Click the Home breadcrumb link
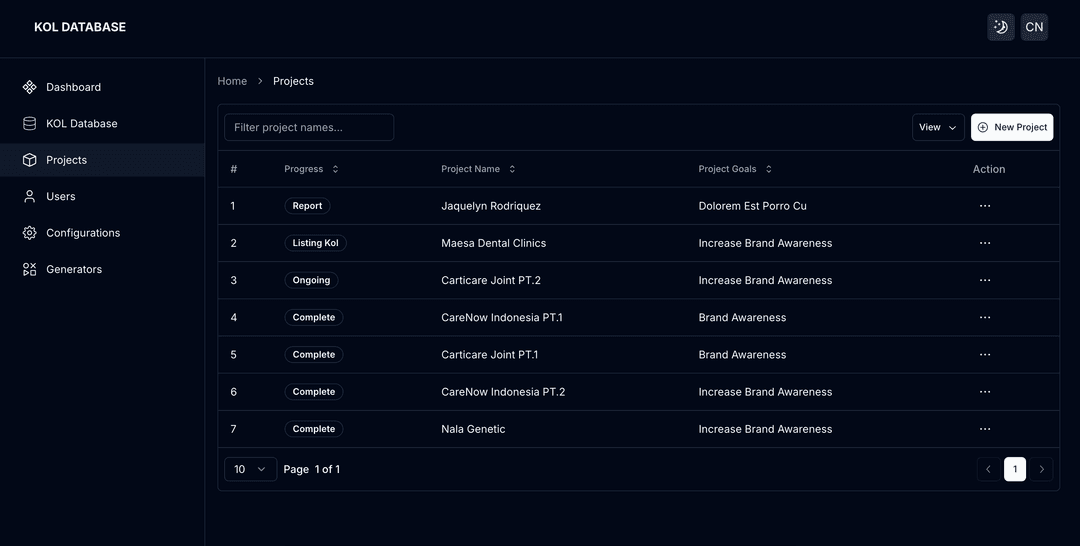This screenshot has height=546, width=1080. [x=232, y=81]
